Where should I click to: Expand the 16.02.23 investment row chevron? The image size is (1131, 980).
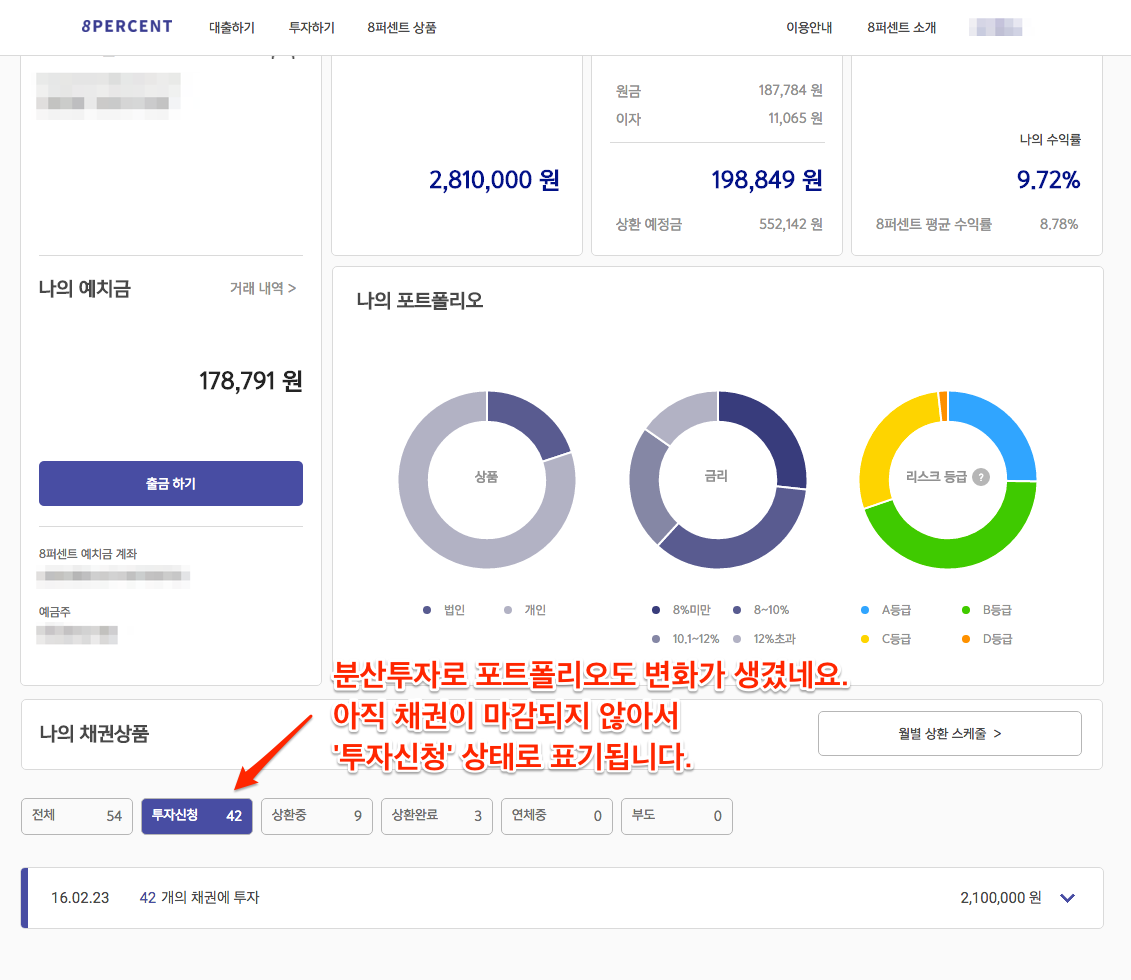click(1067, 898)
